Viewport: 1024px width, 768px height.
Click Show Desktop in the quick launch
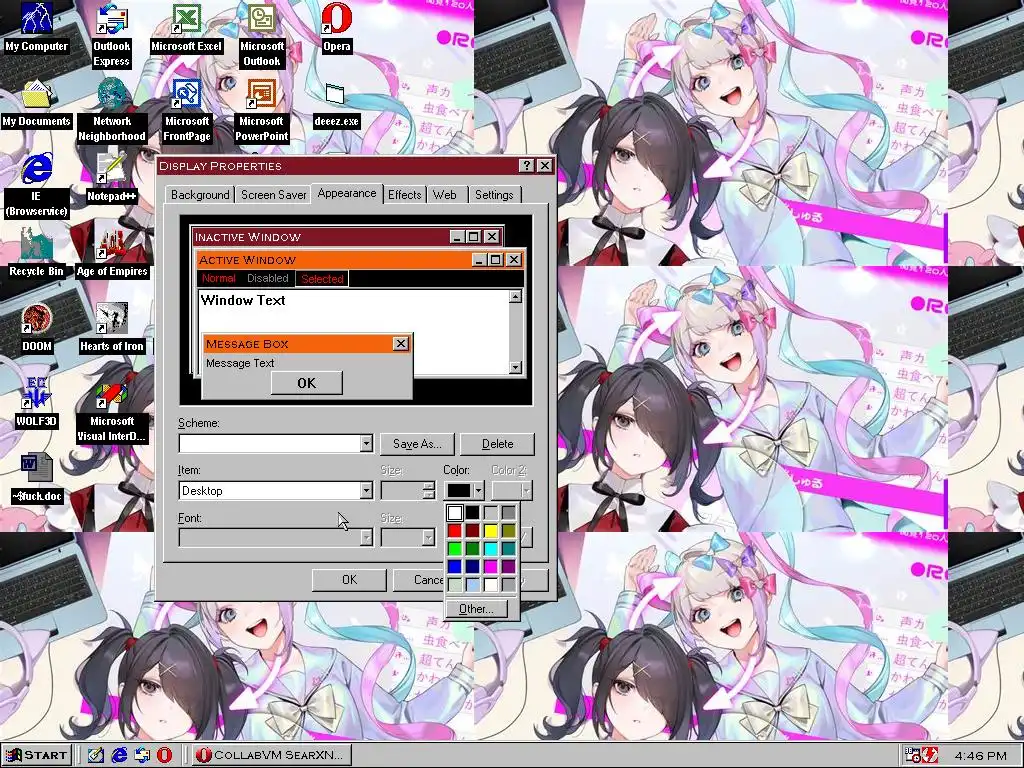[96, 756]
